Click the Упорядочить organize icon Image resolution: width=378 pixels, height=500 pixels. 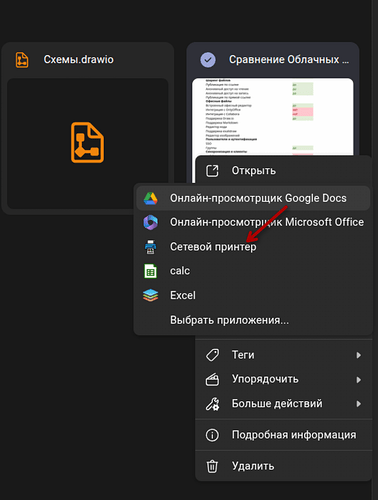tap(212, 379)
